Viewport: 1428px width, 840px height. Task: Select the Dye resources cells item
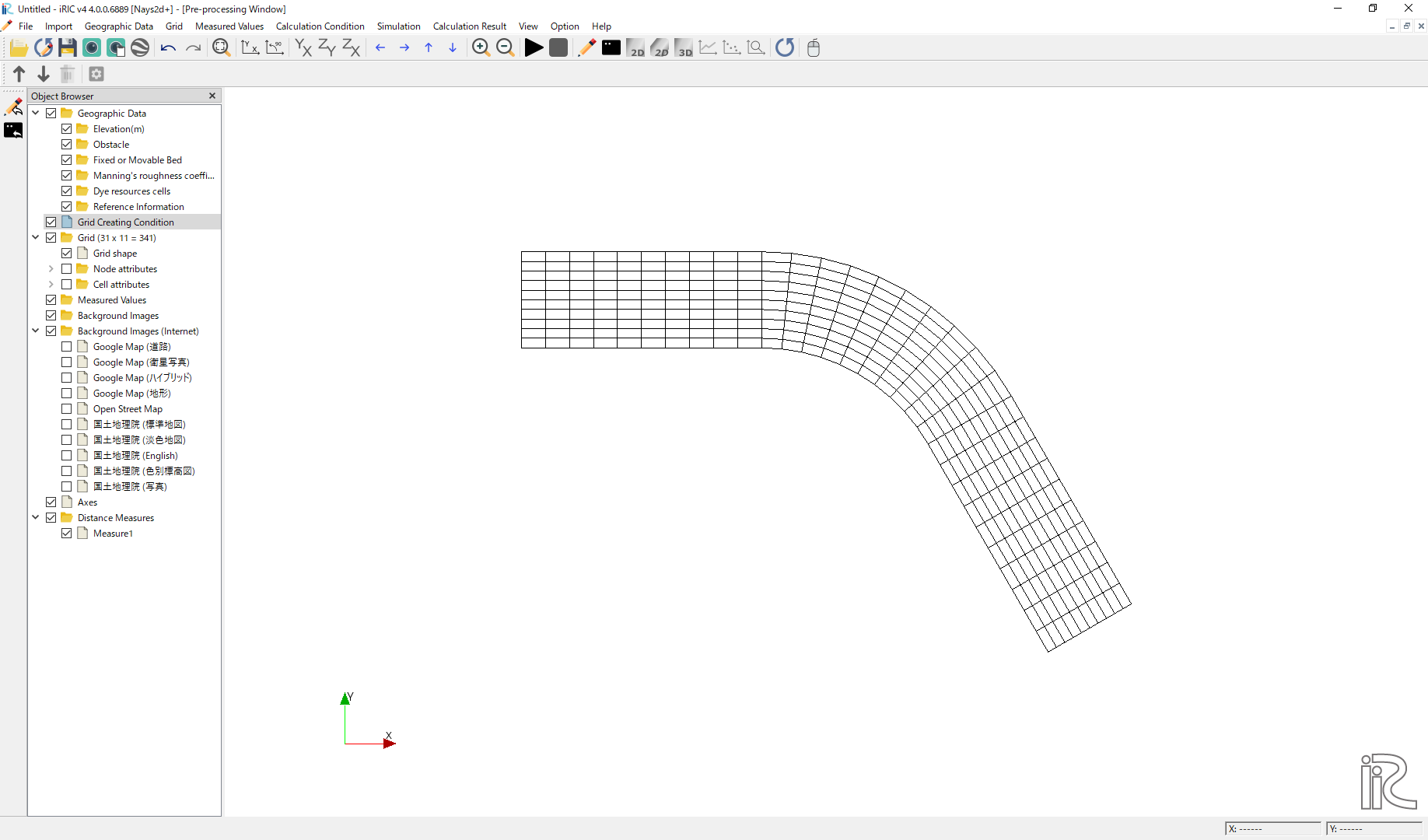[131, 191]
